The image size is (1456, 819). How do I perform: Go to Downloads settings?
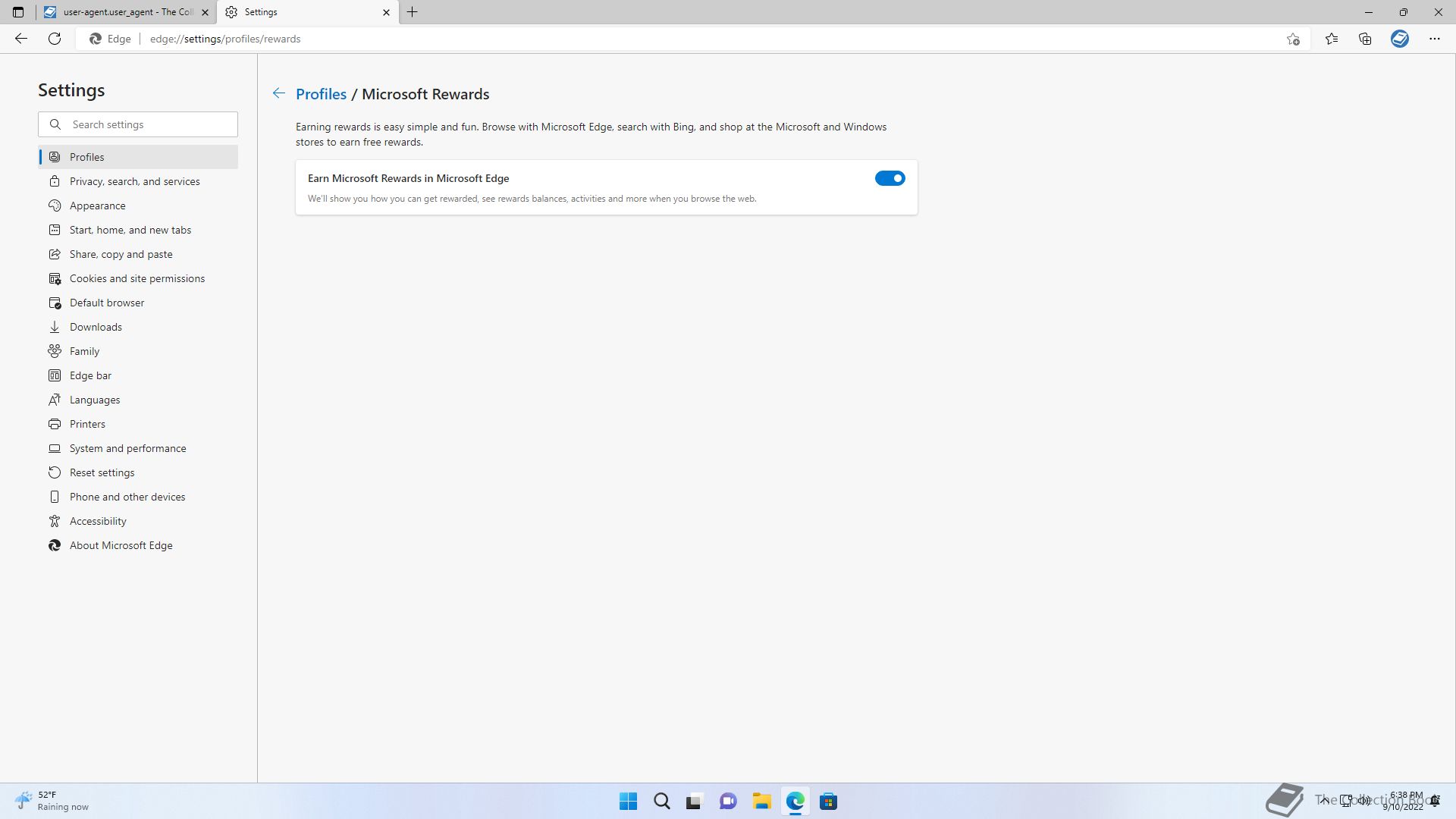point(96,327)
